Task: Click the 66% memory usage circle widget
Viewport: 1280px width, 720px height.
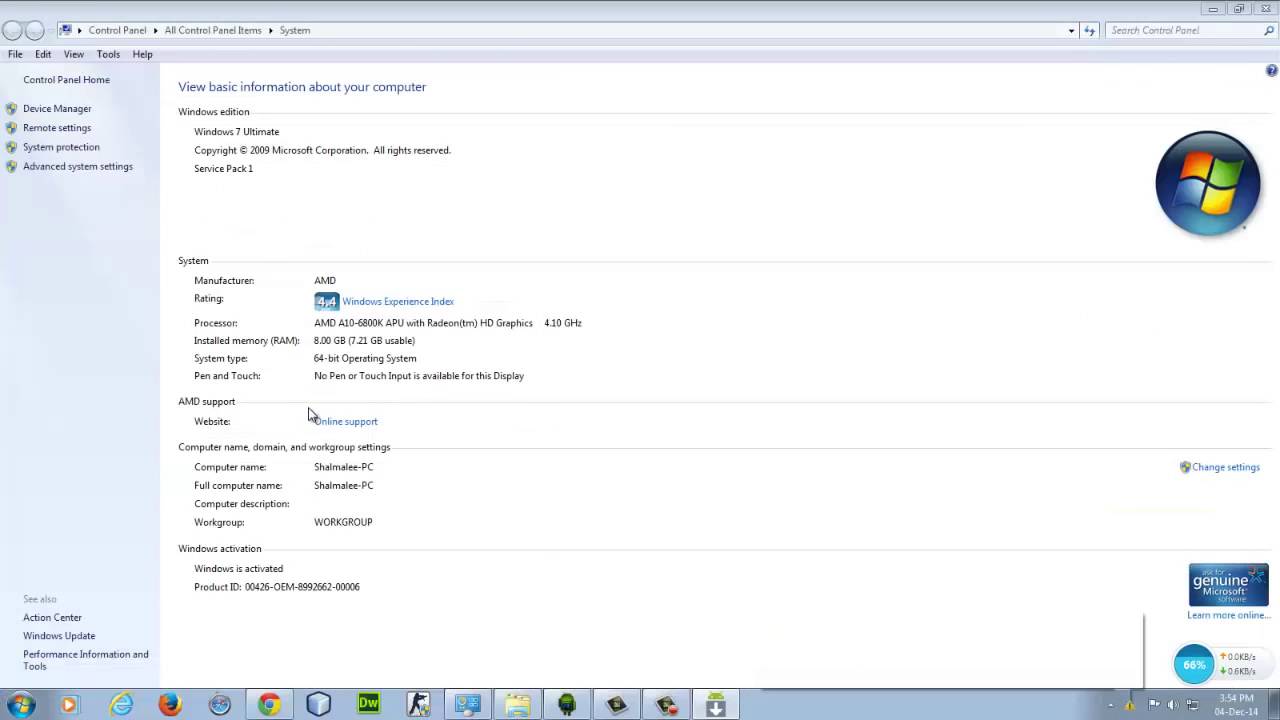Action: point(1194,665)
